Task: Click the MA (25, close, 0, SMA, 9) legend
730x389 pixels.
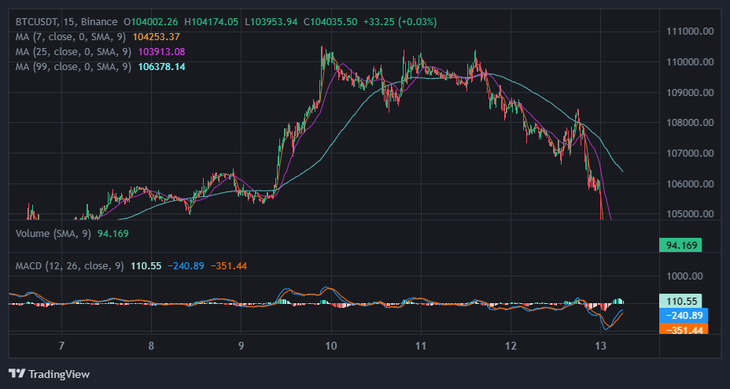Action: point(74,52)
